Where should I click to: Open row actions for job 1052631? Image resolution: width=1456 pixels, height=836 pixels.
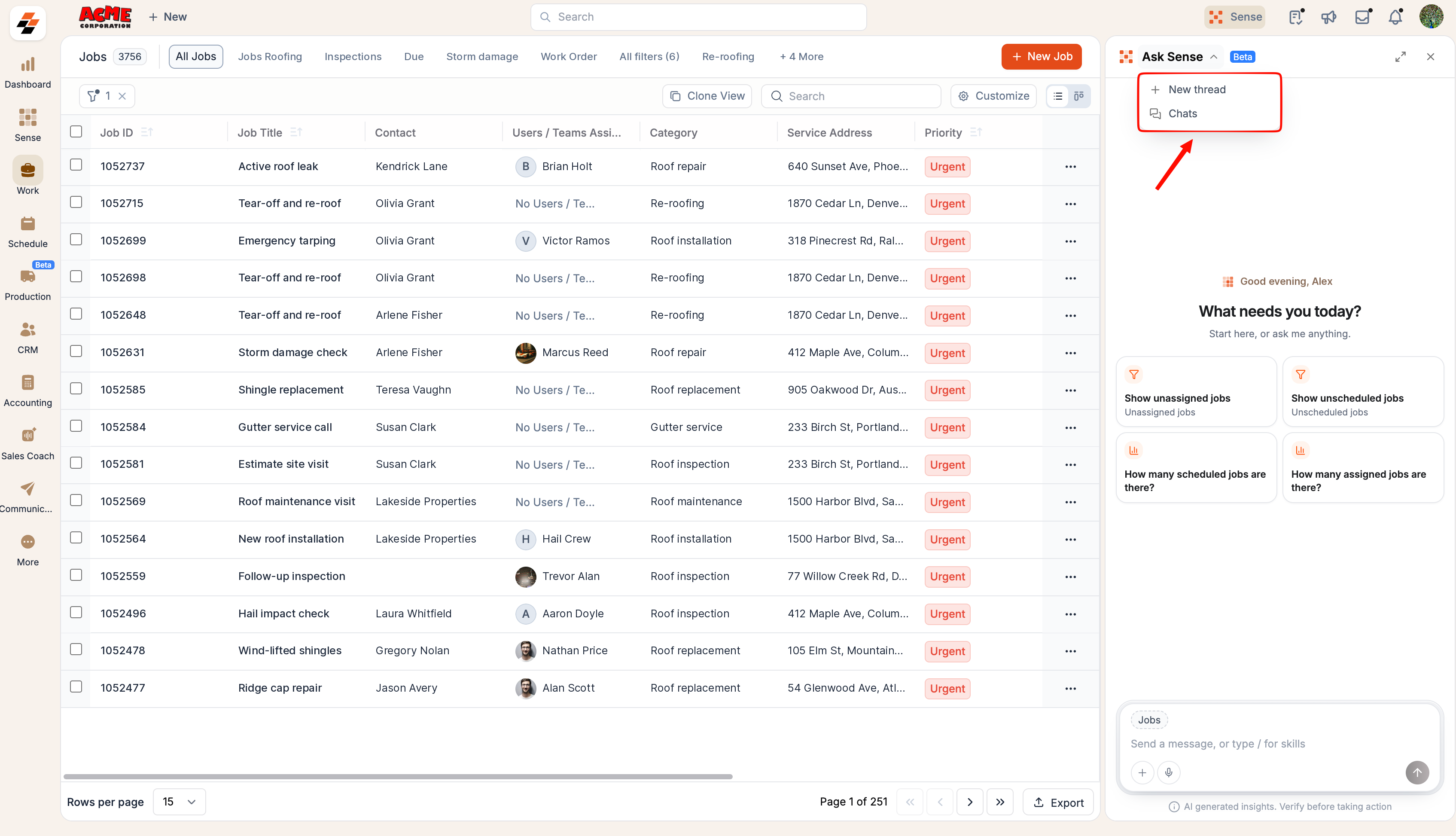coord(1070,353)
